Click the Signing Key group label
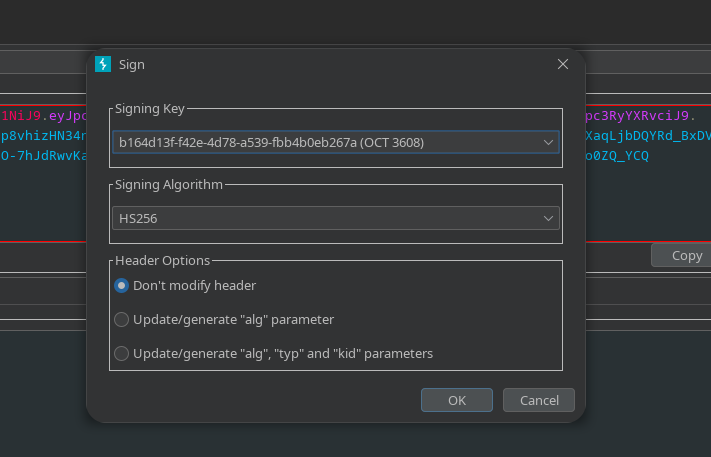 [x=150, y=108]
